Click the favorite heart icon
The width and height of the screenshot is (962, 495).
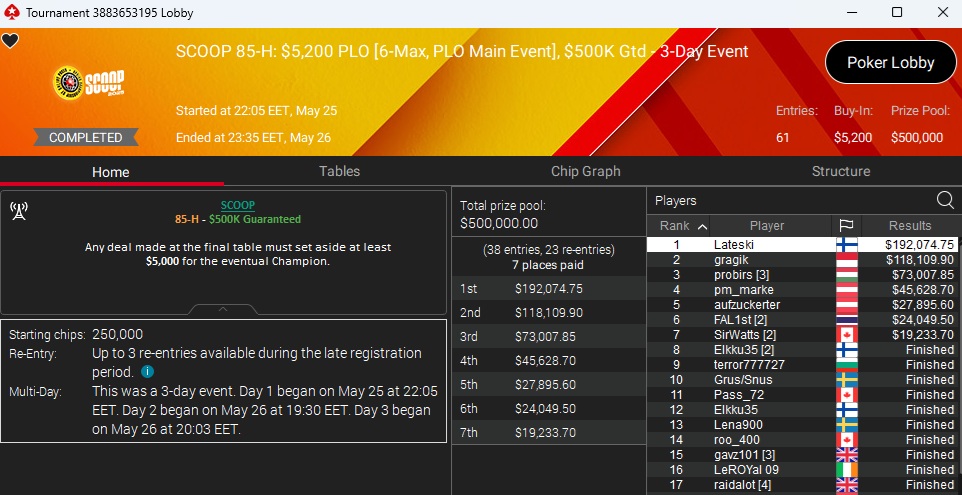tap(10, 41)
